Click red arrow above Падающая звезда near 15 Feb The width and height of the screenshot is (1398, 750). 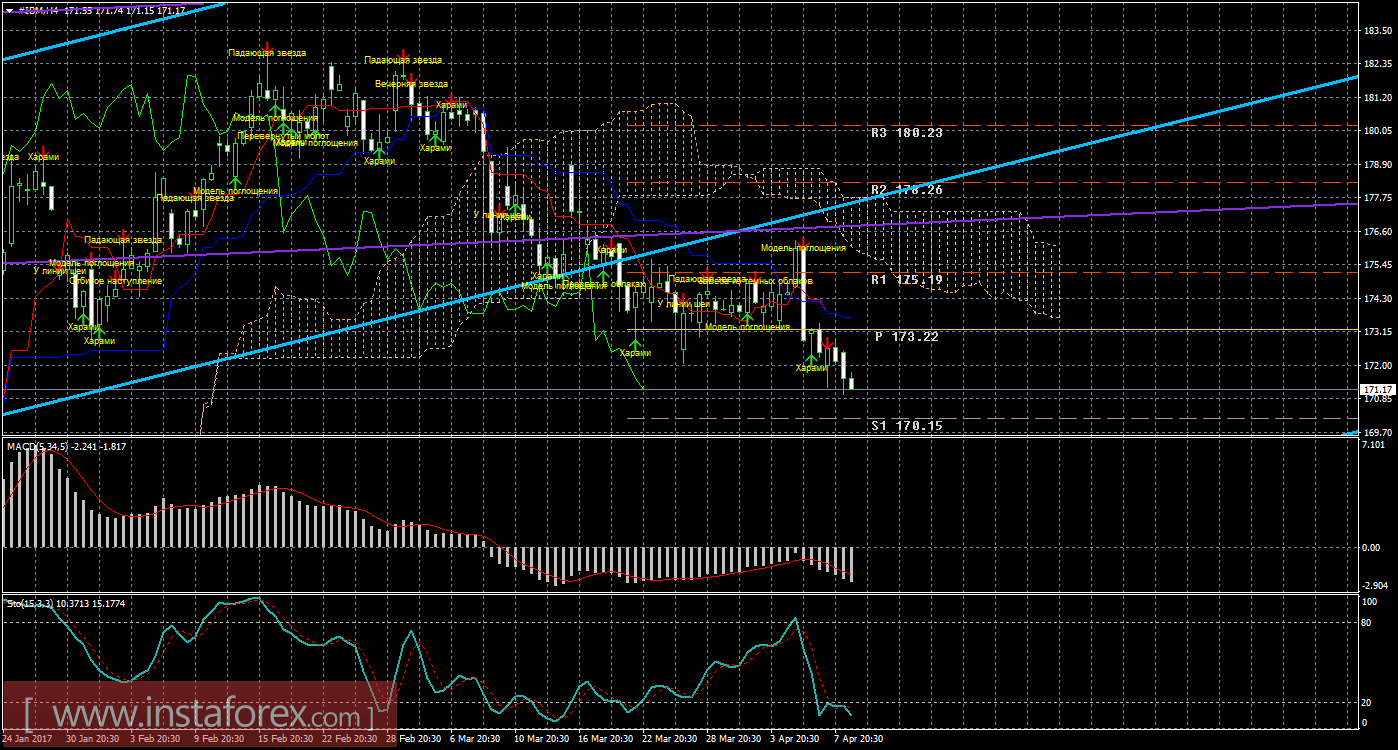pos(268,47)
